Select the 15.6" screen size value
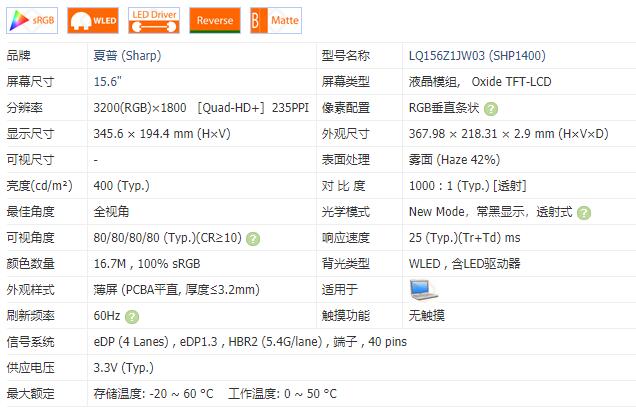Viewport: 636px width, 409px height. 107,82
